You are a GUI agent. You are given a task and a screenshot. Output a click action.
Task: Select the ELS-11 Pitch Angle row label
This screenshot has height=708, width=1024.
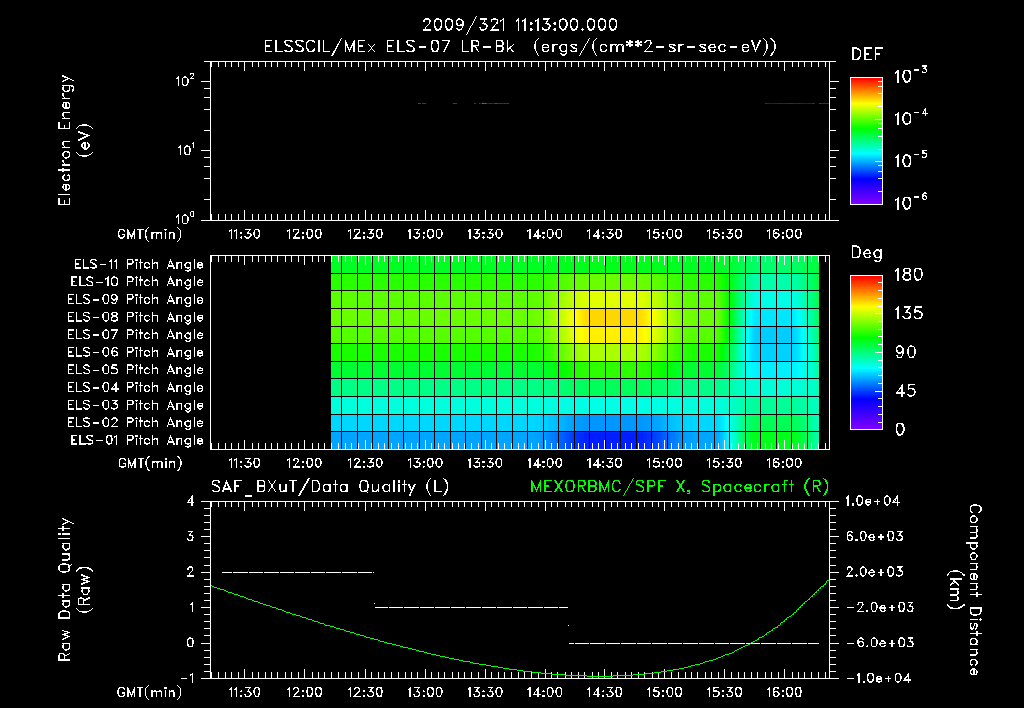pos(138,265)
